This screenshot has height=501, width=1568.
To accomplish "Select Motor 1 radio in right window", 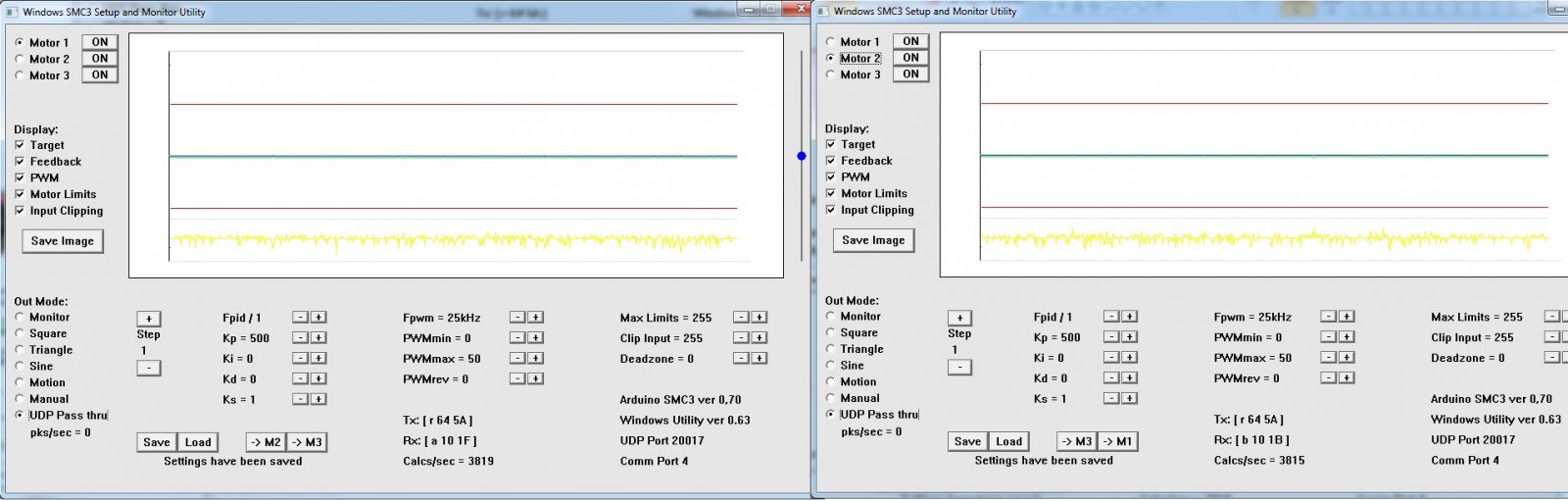I will [x=831, y=42].
